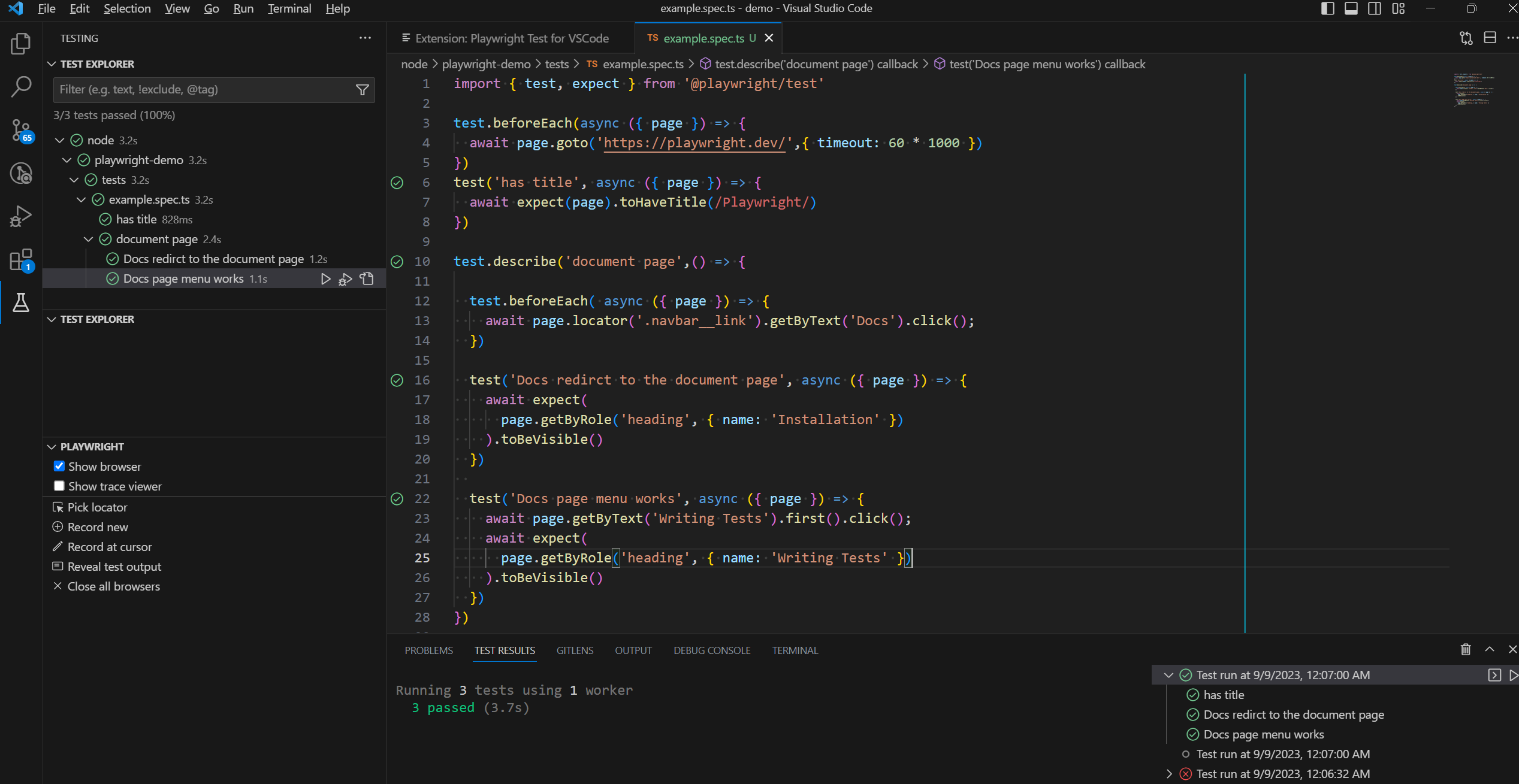This screenshot has height=784, width=1519.
Task: Select the TEST RESULTS tab in panel
Action: 505,650
